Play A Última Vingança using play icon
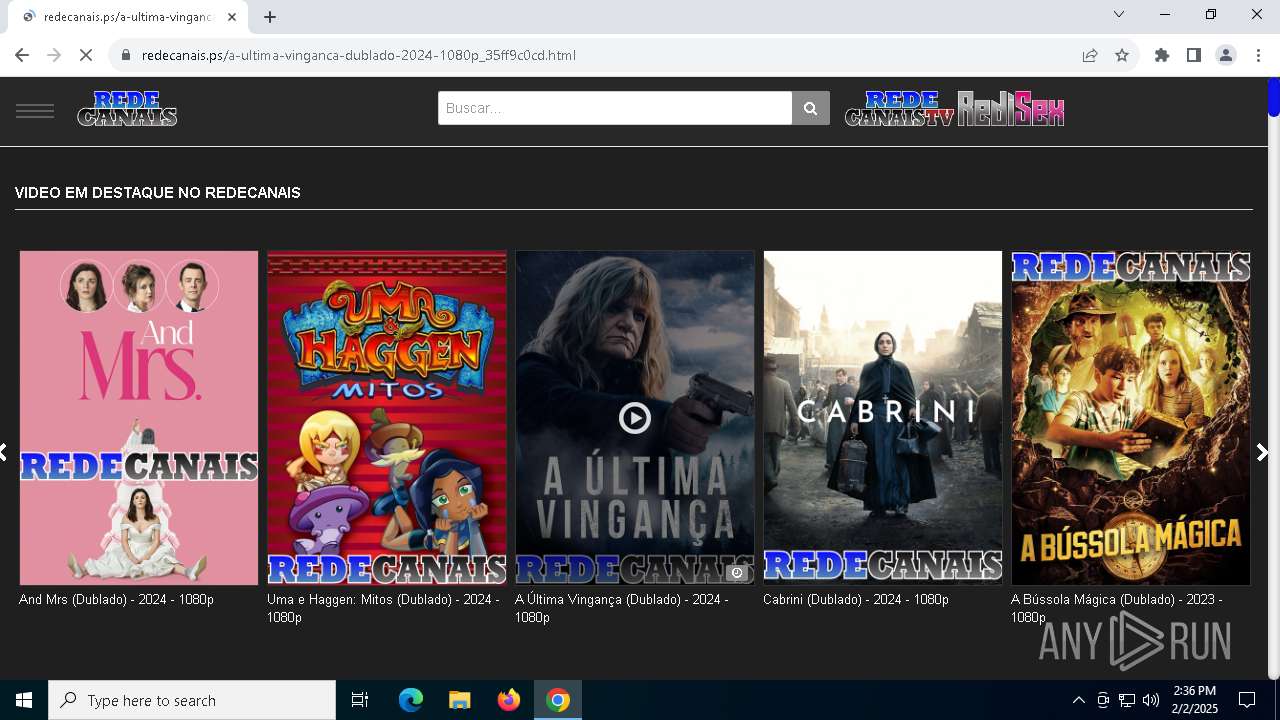1280x720 pixels. [x=635, y=418]
